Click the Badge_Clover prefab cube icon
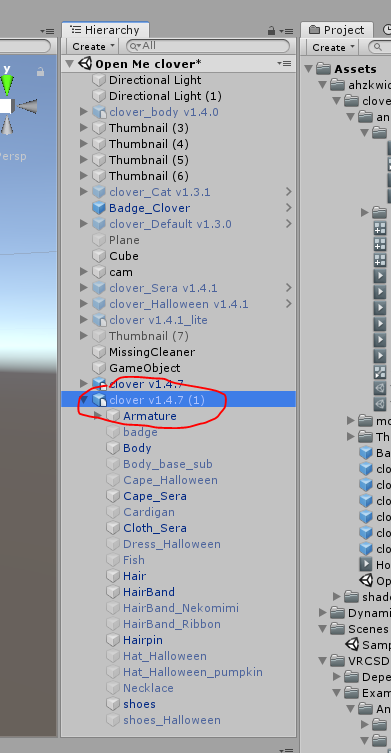Image resolution: width=391 pixels, height=753 pixels. (99, 208)
